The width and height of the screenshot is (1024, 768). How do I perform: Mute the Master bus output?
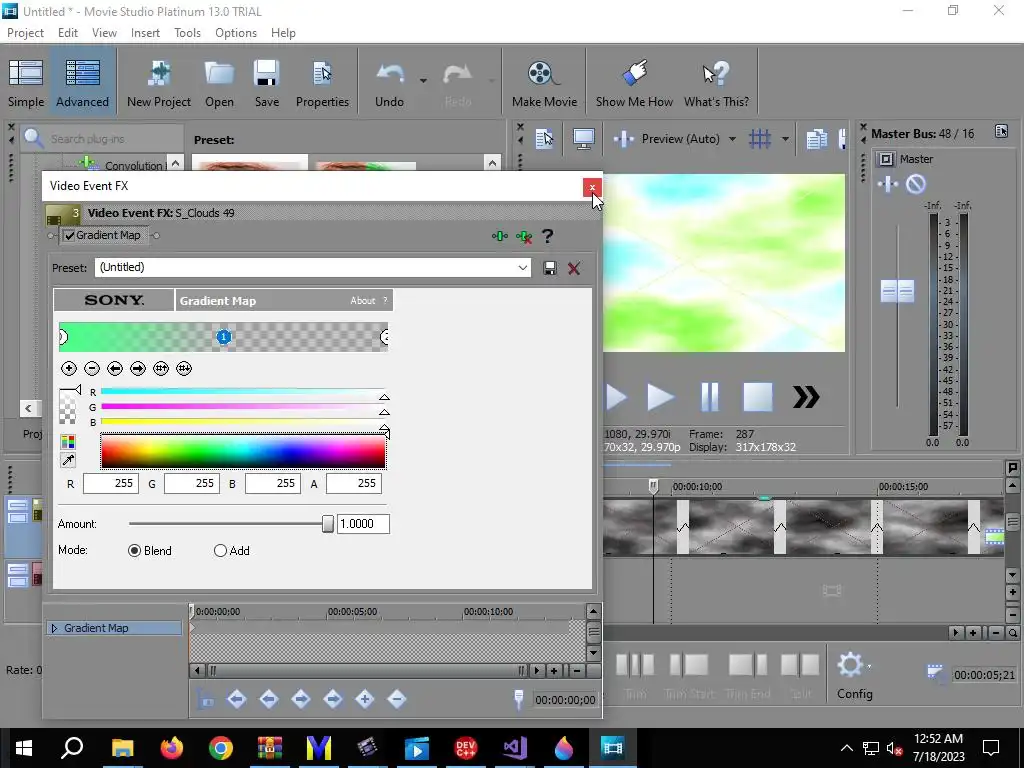[x=916, y=184]
